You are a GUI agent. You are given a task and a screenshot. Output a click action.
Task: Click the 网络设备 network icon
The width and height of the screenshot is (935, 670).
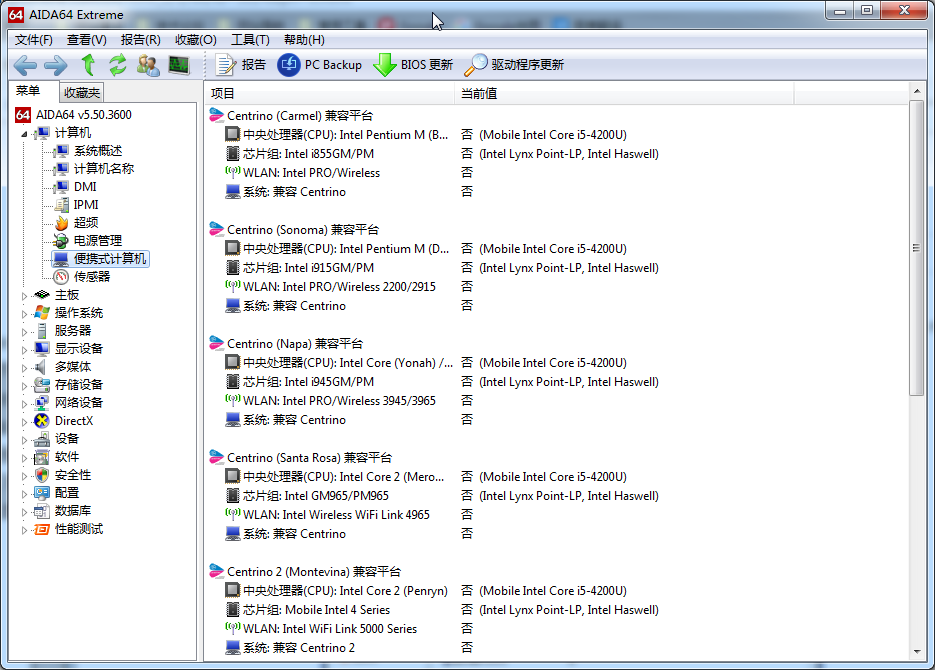click(x=42, y=402)
